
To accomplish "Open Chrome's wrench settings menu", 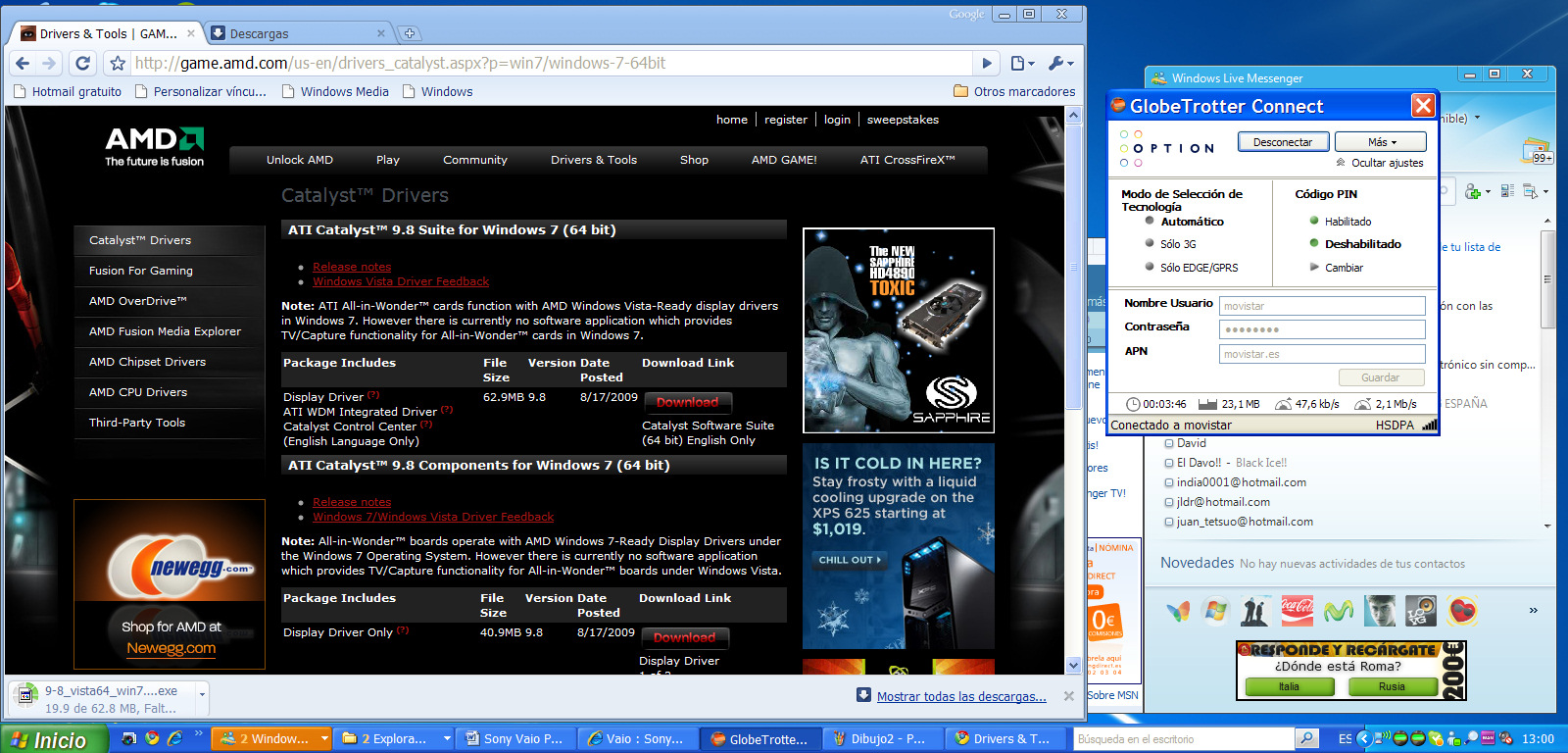I will [1059, 64].
